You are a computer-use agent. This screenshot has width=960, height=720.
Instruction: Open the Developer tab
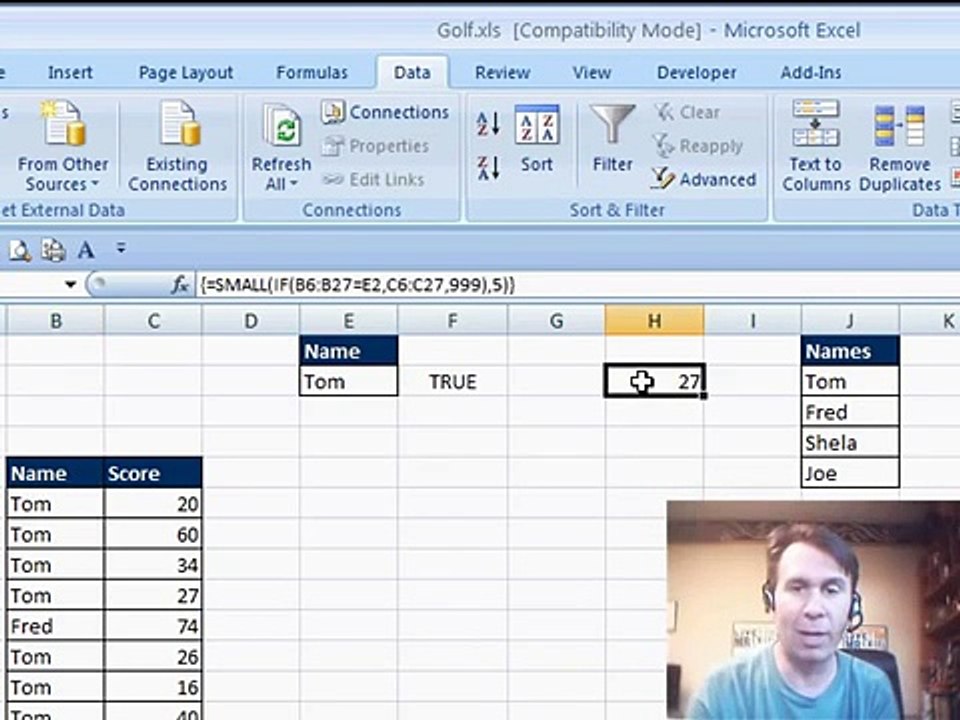click(696, 72)
